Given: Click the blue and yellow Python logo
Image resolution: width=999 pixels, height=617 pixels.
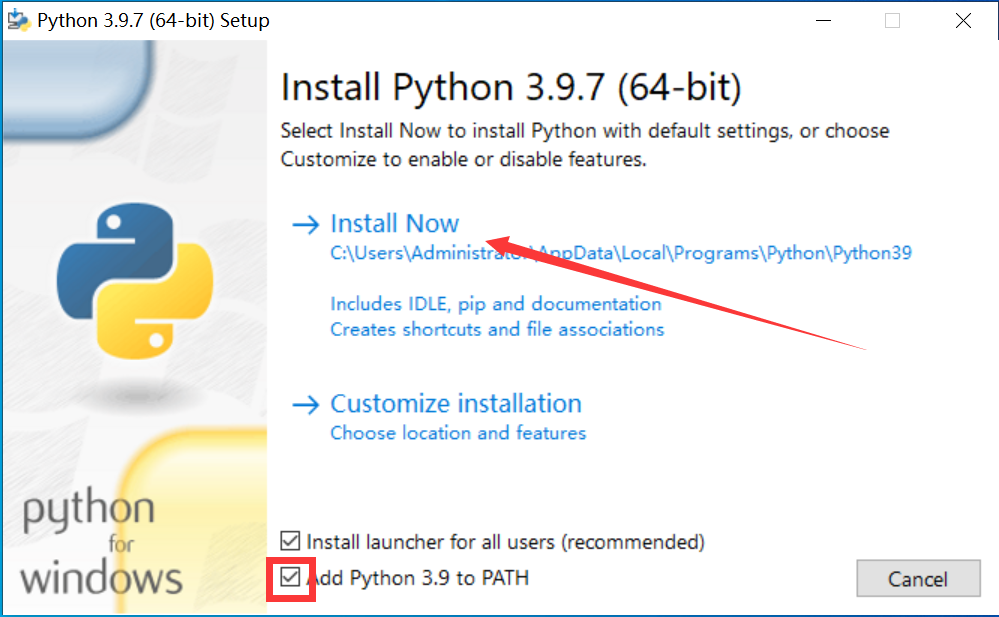Looking at the screenshot, I should [x=135, y=284].
